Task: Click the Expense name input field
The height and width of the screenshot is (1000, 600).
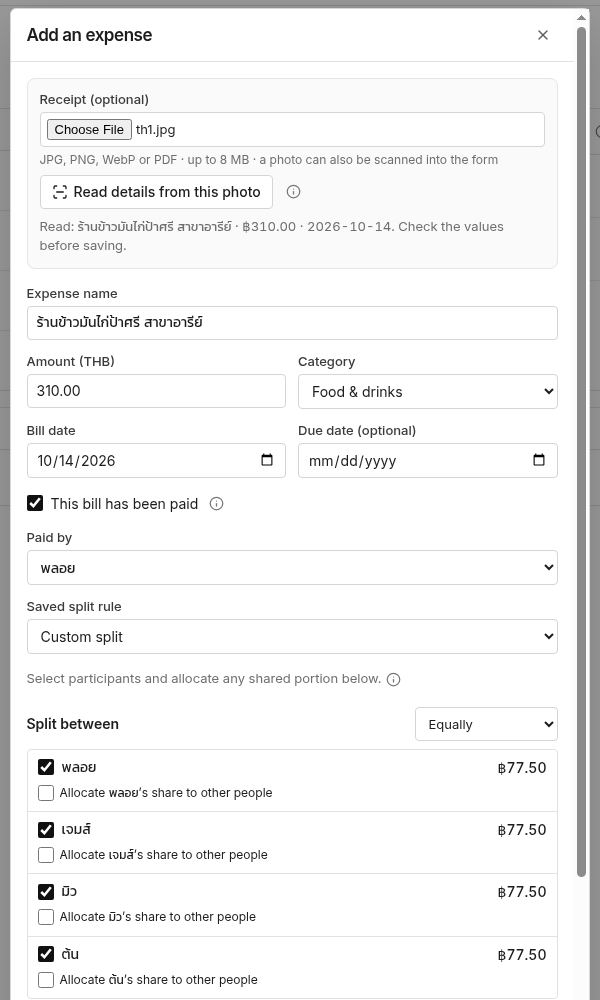Action: [292, 323]
